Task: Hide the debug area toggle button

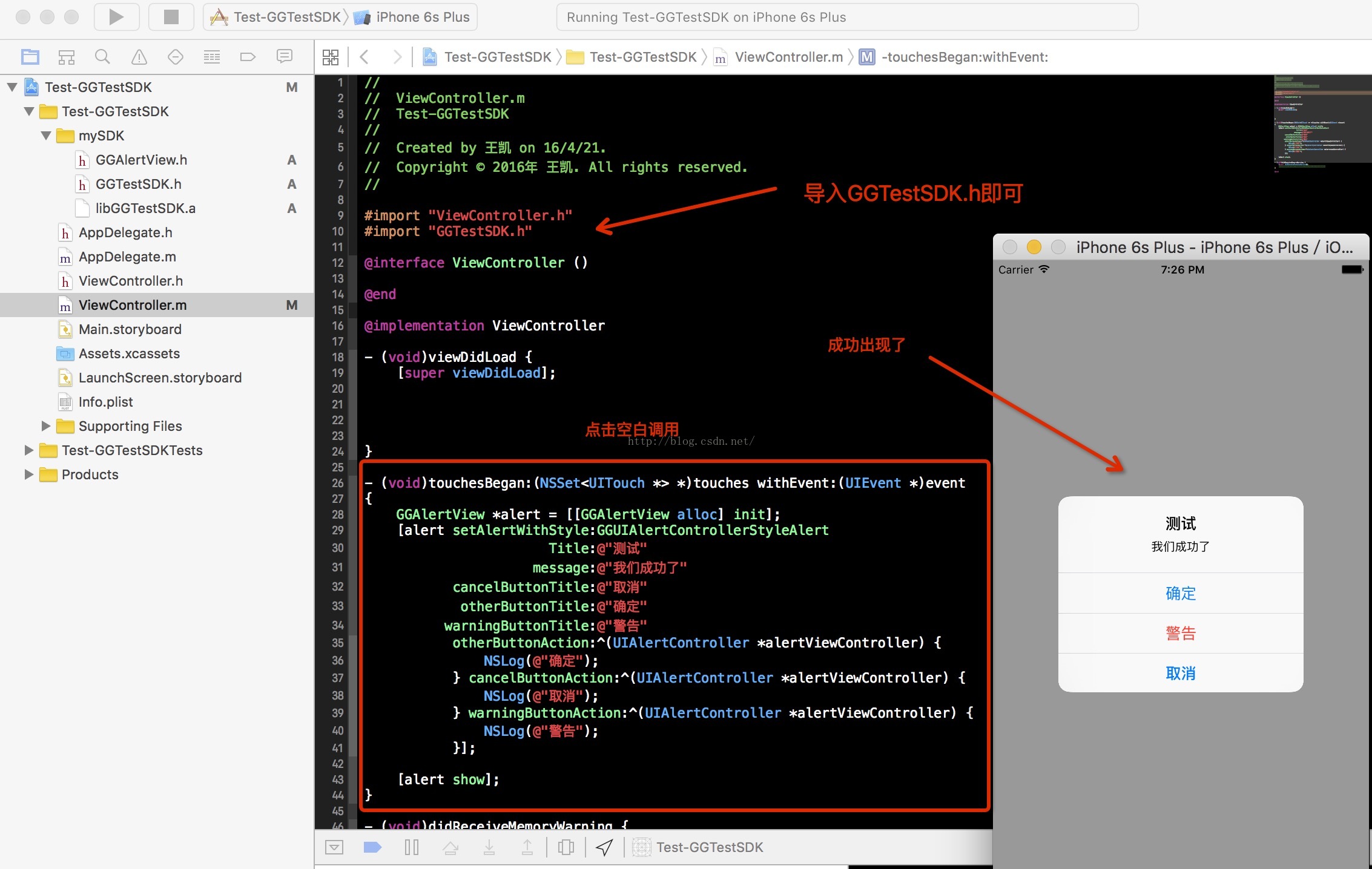Action: (334, 847)
